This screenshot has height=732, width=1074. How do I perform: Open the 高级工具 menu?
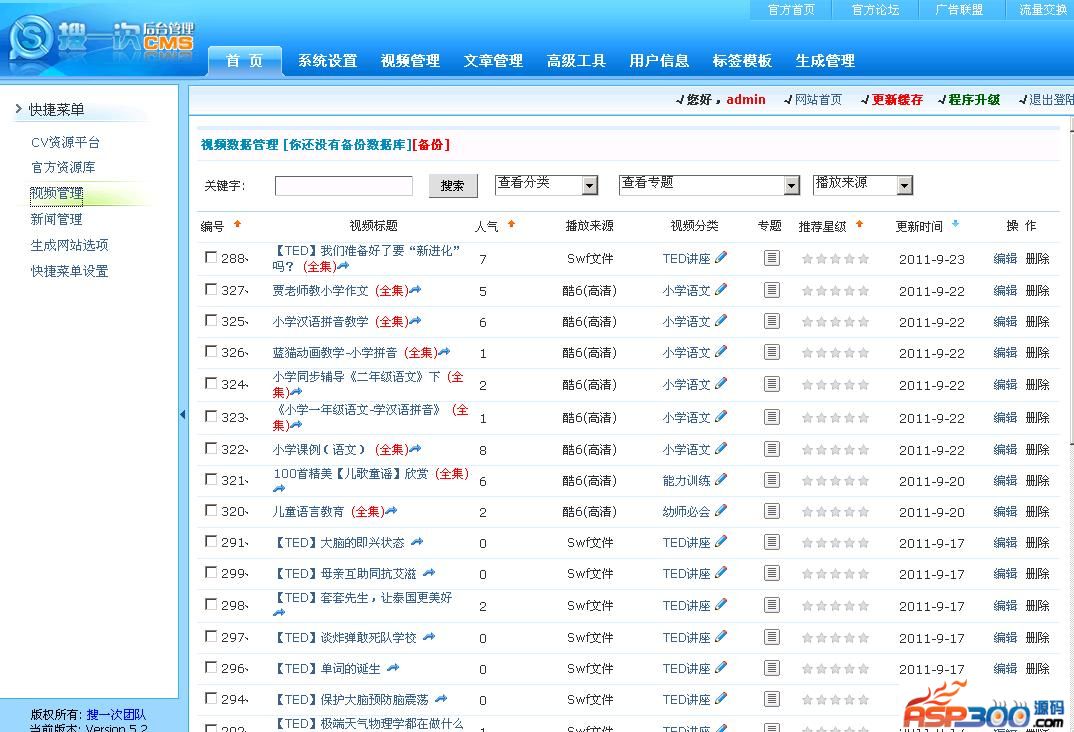pos(576,60)
